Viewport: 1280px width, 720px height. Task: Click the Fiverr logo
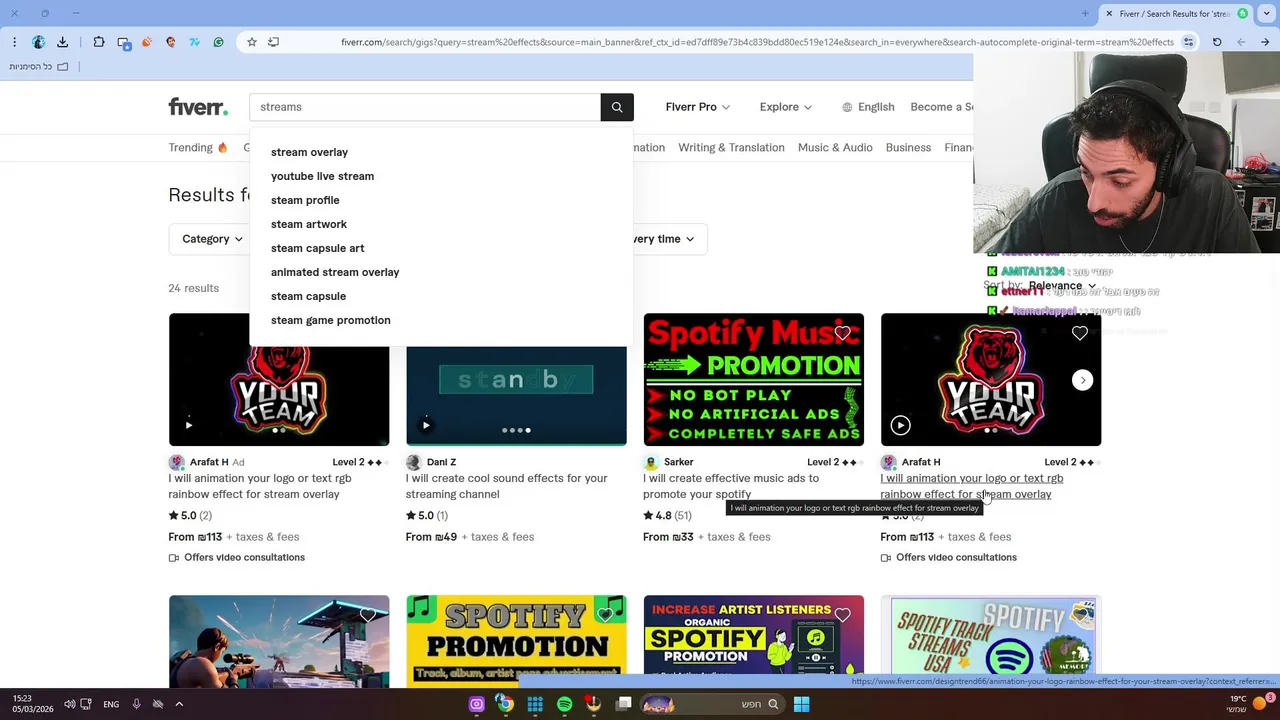coord(198,107)
